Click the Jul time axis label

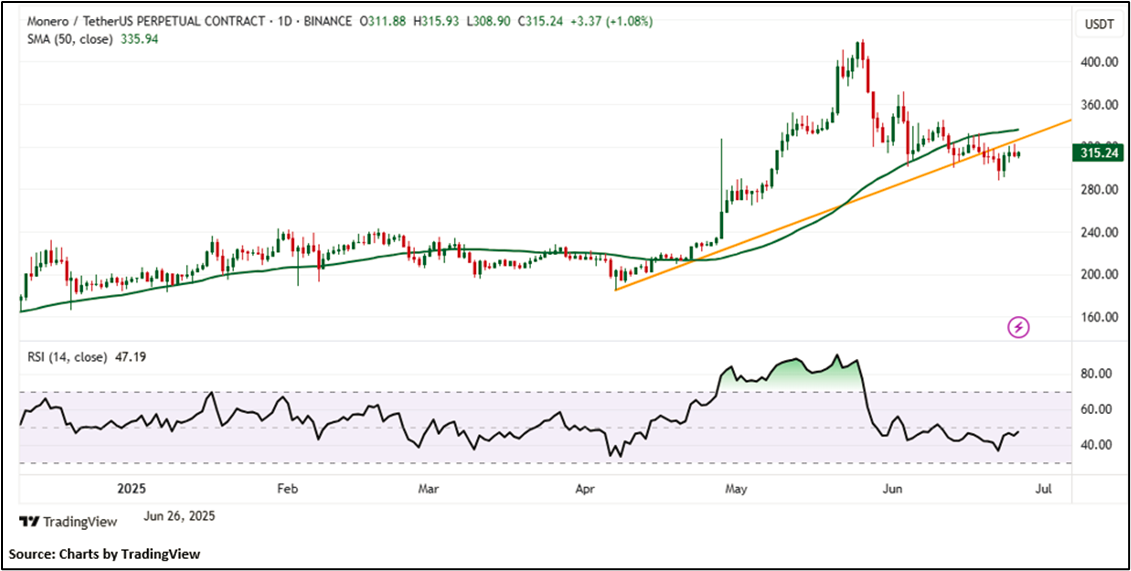pos(1042,489)
